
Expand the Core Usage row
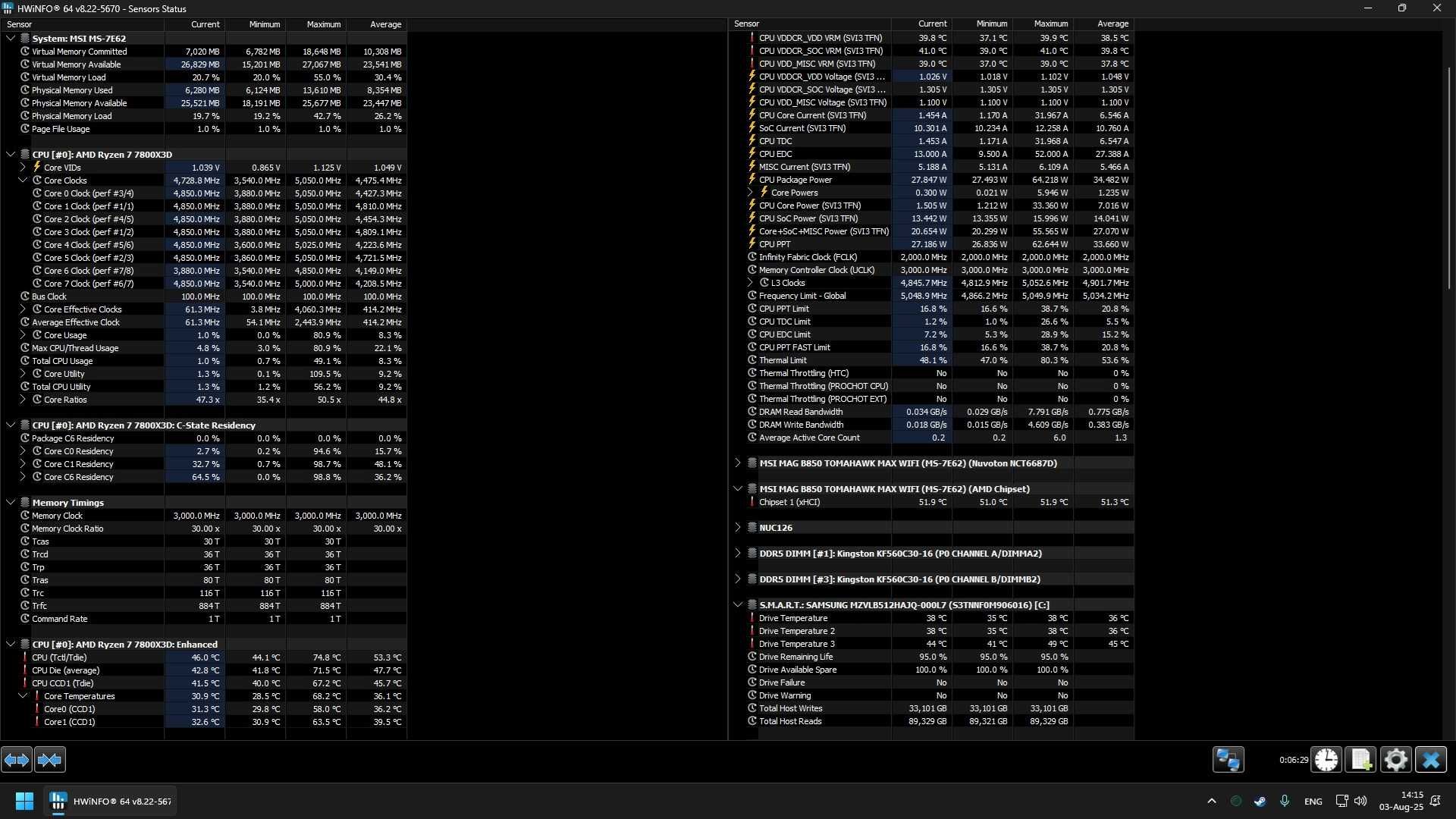click(23, 334)
